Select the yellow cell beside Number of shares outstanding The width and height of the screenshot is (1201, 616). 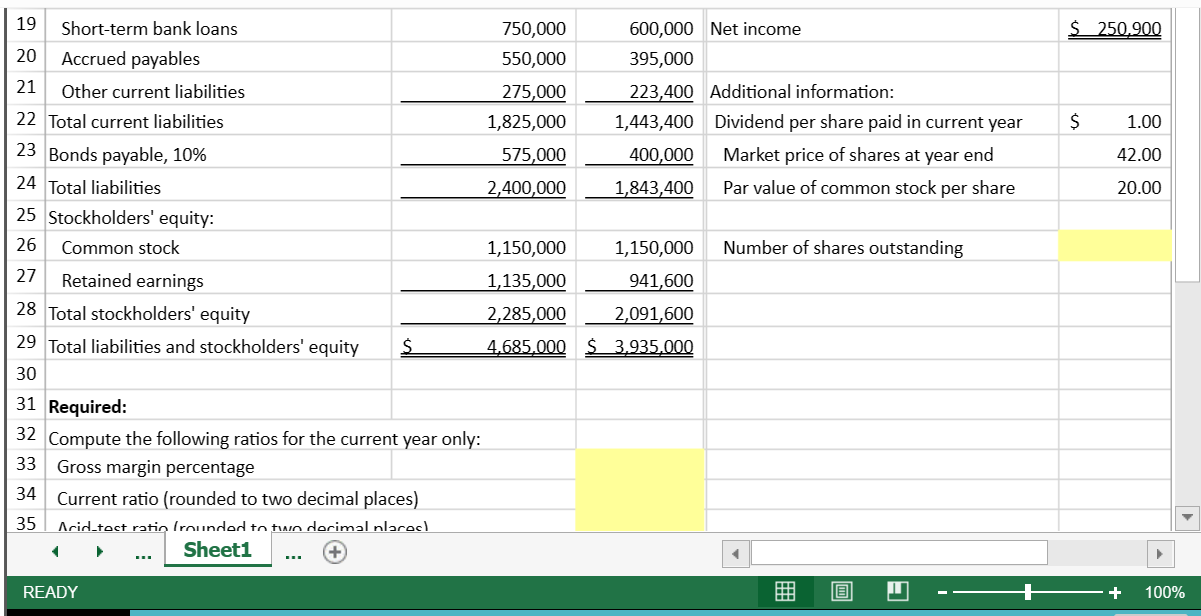[1113, 247]
